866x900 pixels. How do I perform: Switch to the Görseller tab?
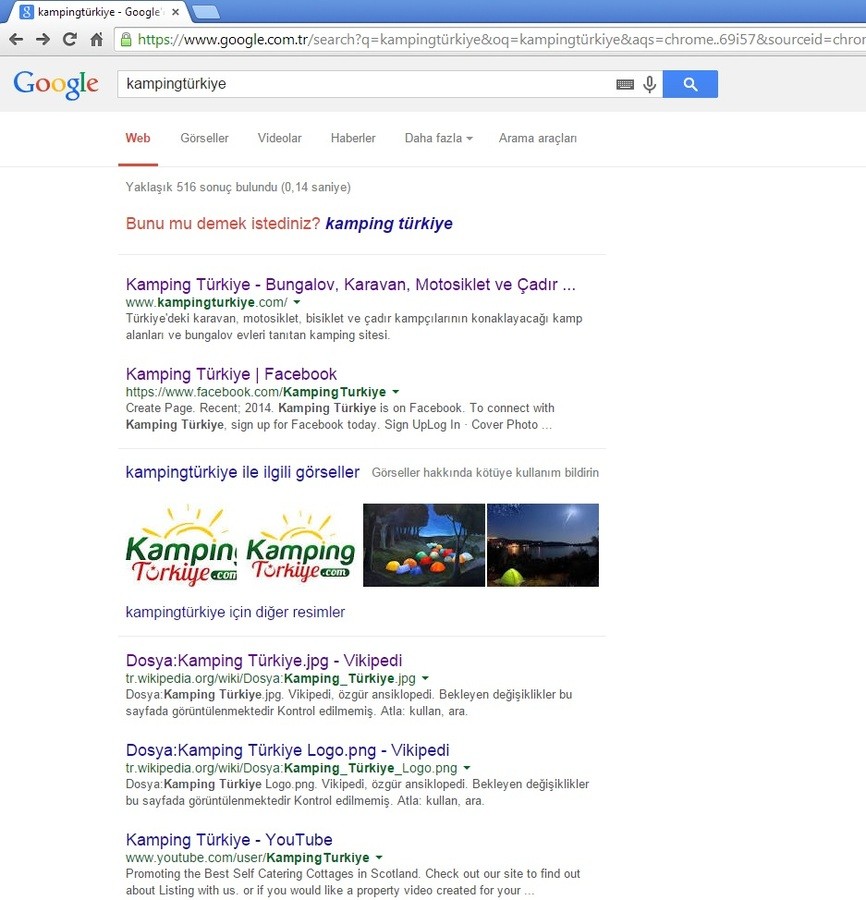pyautogui.click(x=204, y=138)
